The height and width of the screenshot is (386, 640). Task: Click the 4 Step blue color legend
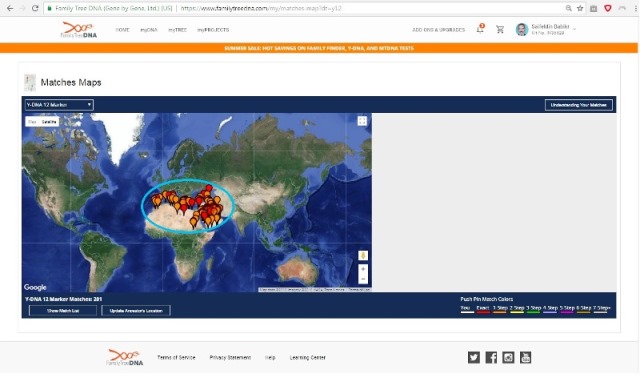[550, 309]
